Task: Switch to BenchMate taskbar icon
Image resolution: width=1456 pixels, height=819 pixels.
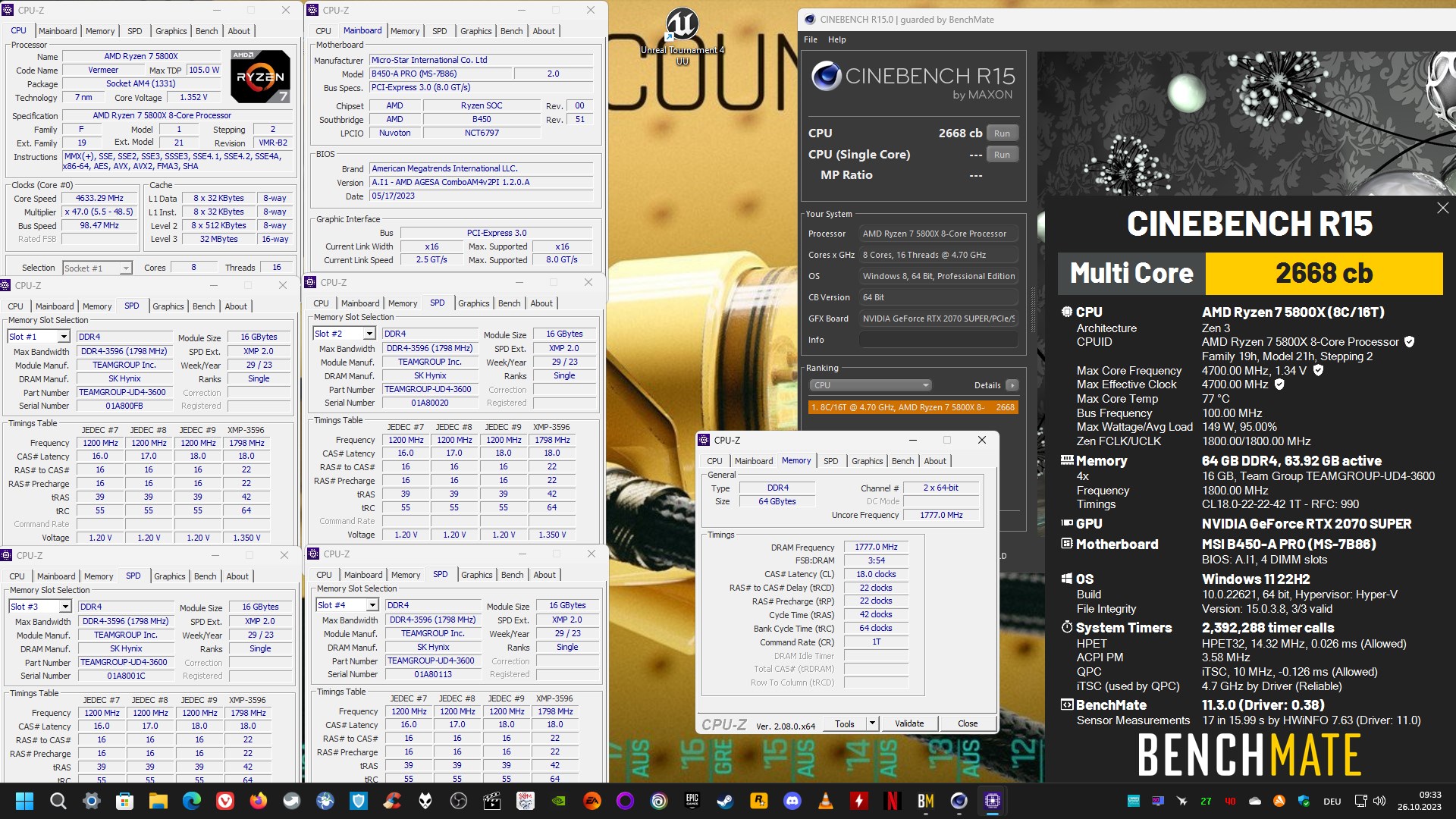Action: pyautogui.click(x=925, y=801)
